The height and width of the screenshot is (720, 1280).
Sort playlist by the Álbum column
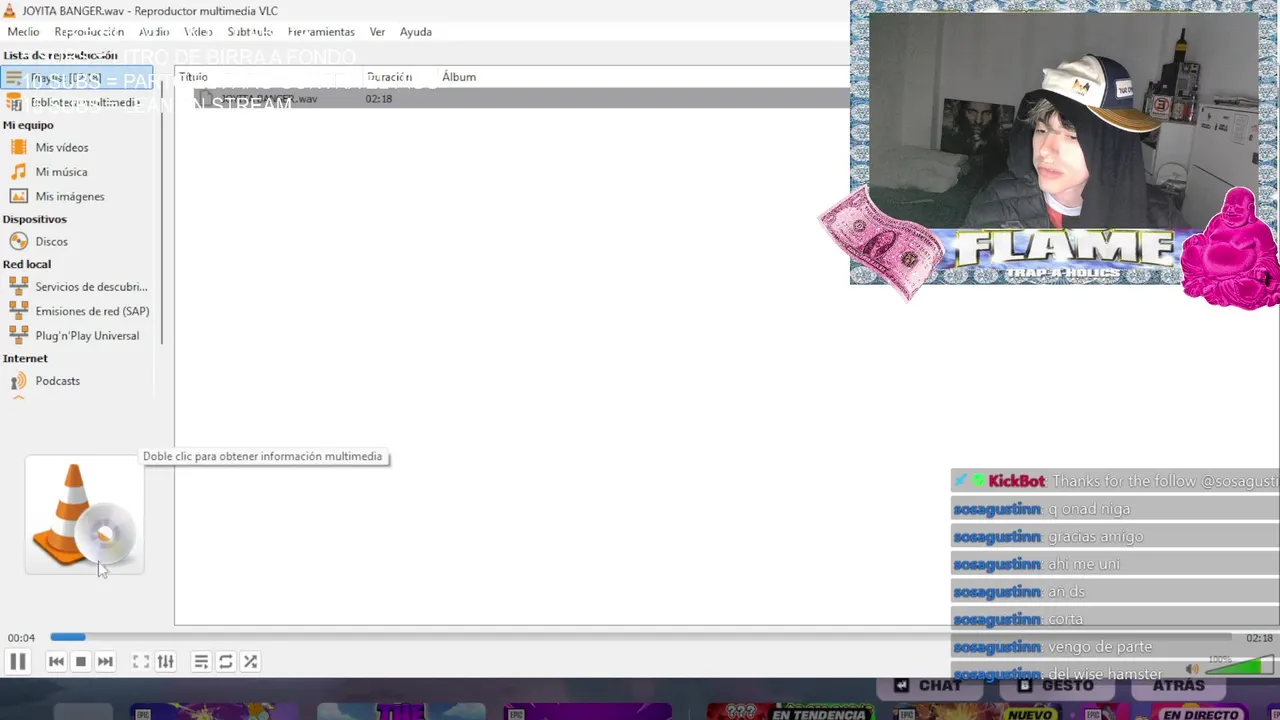point(459,77)
